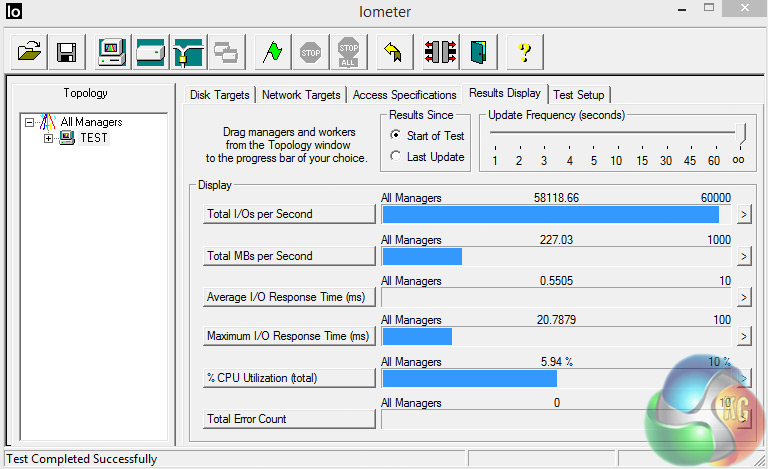Click the 60000 scale maximum value
This screenshot has width=768, height=469.
[716, 198]
